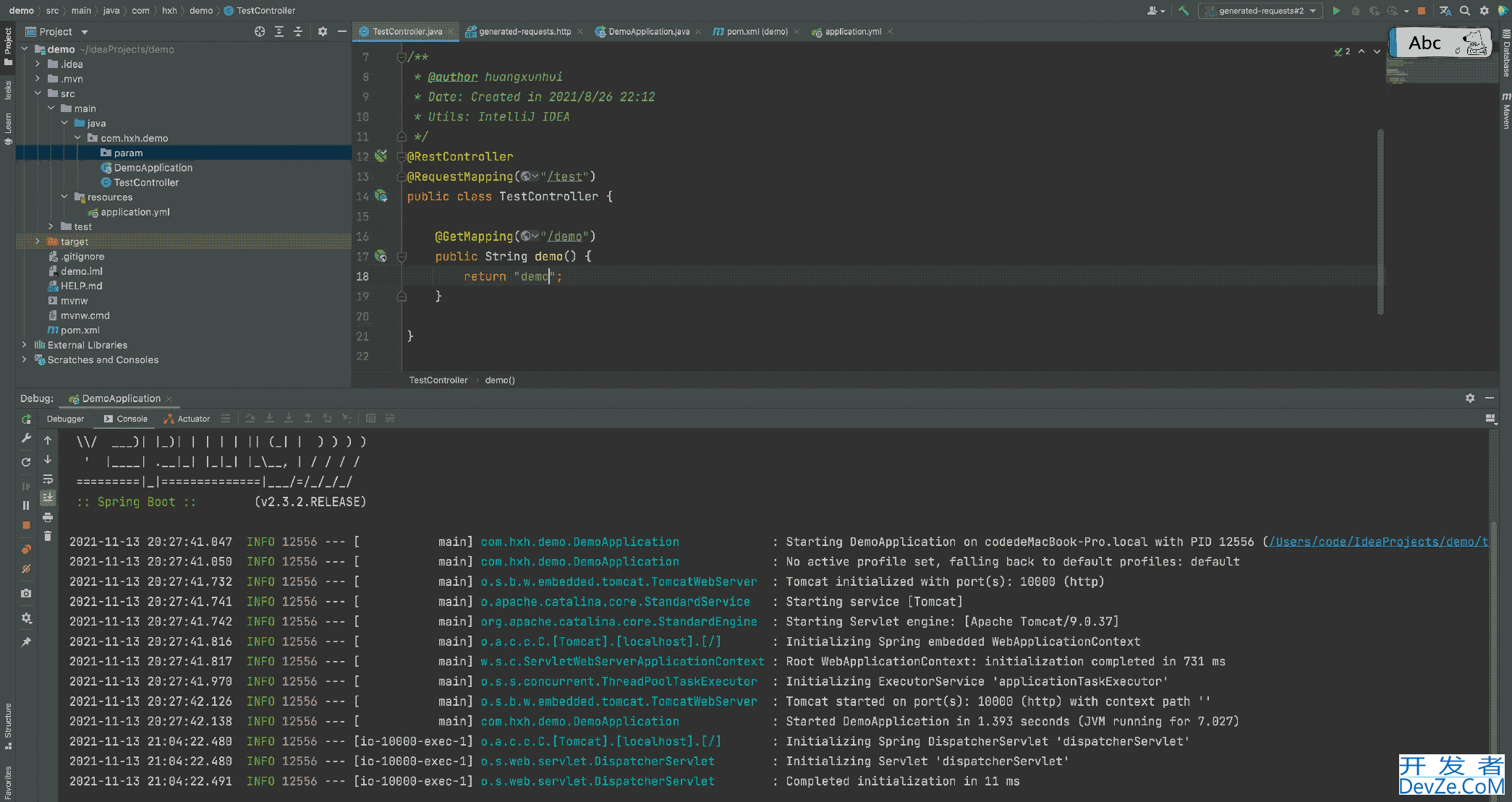This screenshot has height=802, width=1512.
Task: Click Print icon in console toolbar
Action: [48, 517]
